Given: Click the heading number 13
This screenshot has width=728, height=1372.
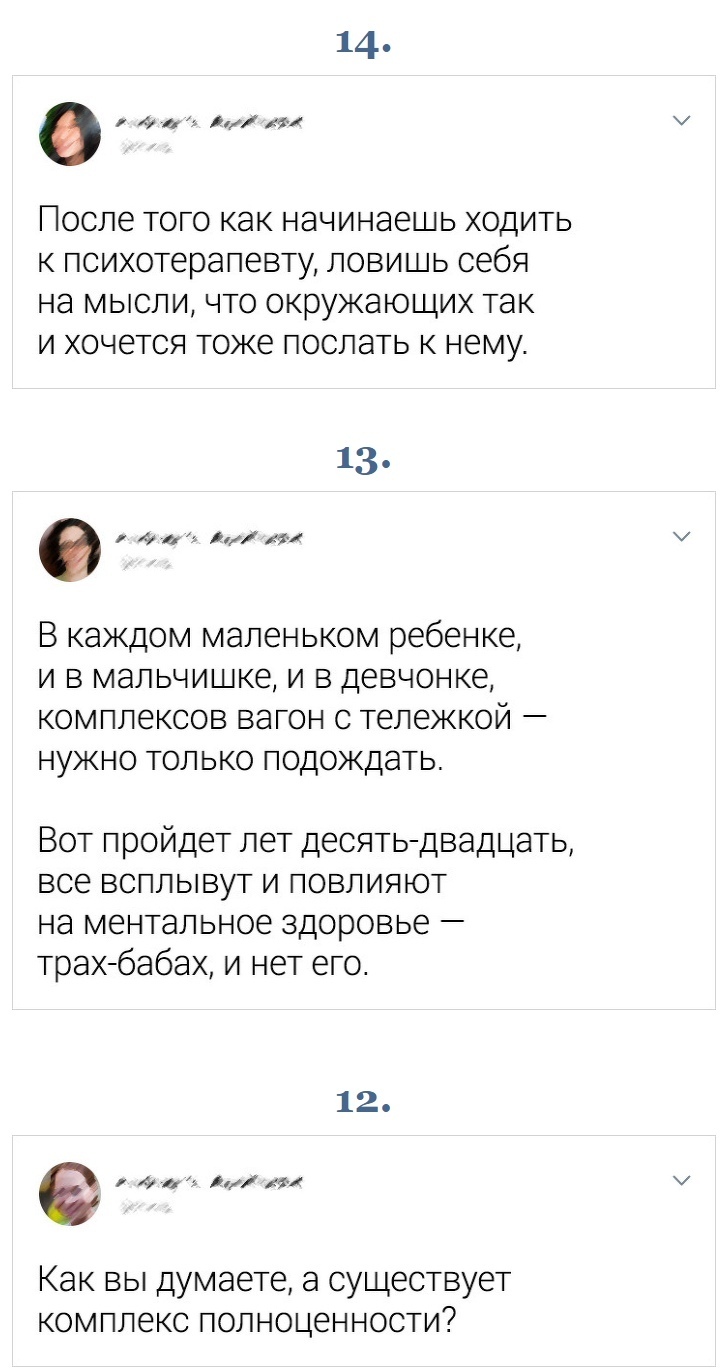Looking at the screenshot, I should click(363, 458).
